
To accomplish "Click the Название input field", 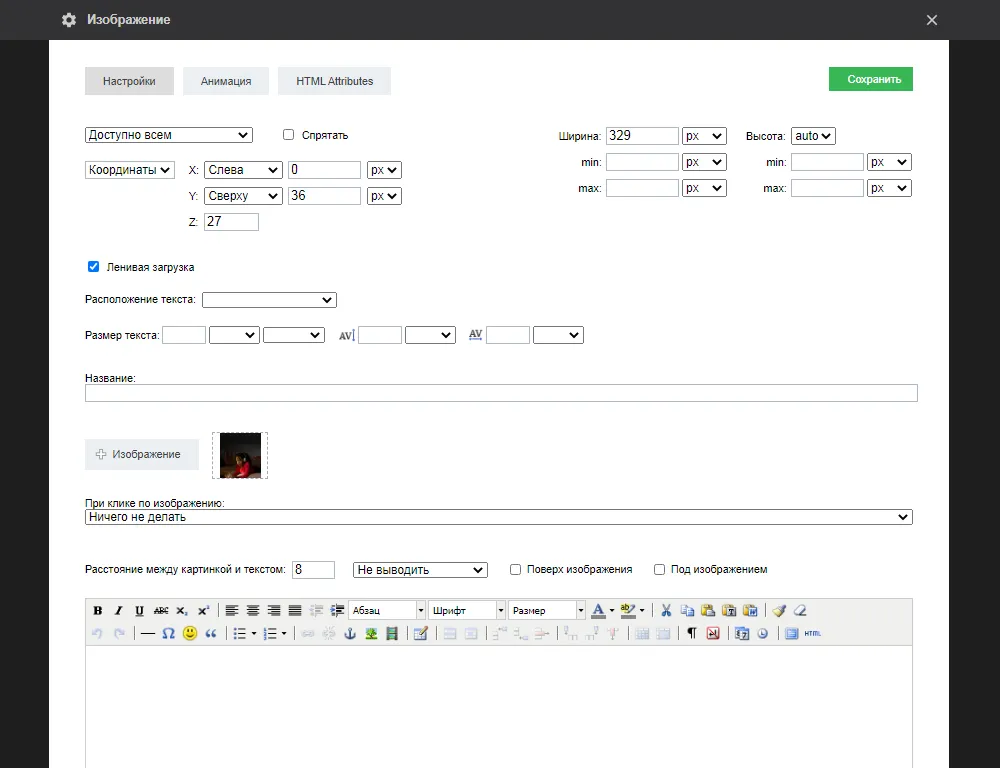I will click(x=501, y=393).
